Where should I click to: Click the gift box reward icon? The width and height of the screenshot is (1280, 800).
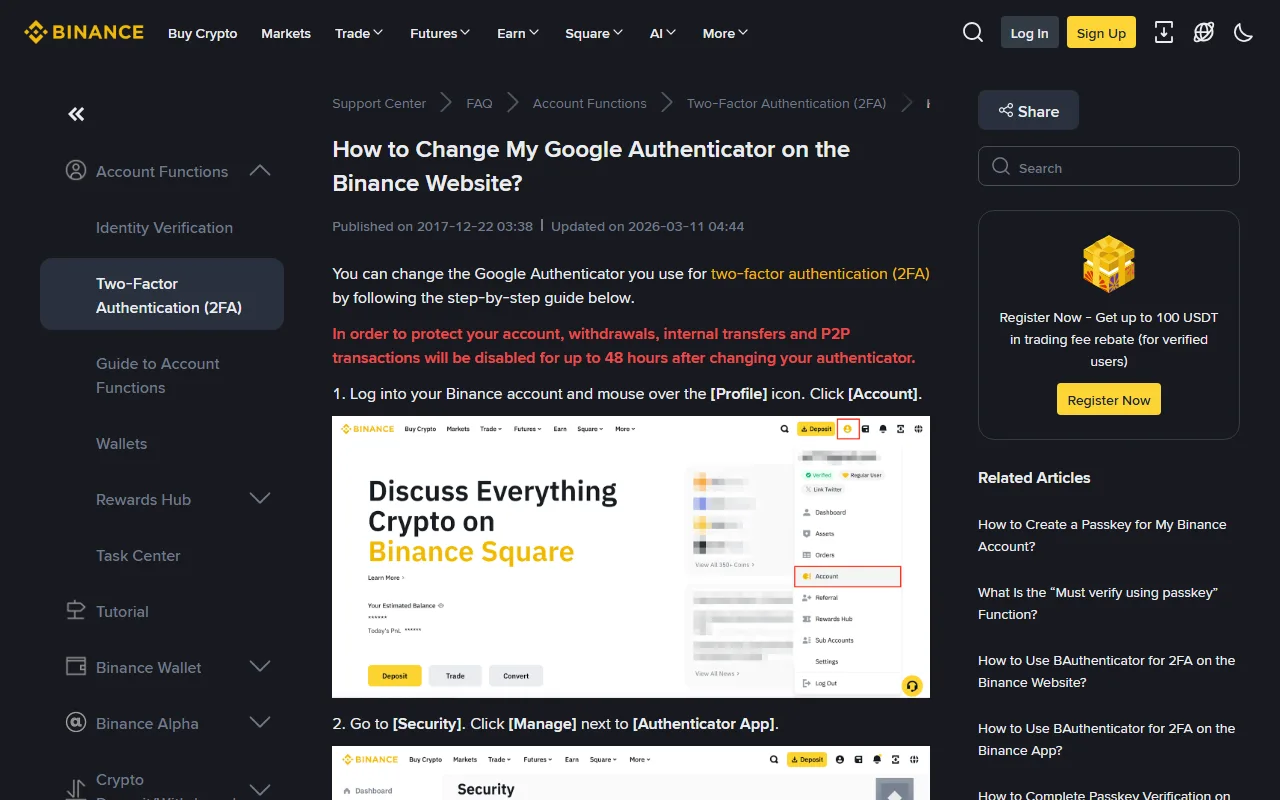1109,265
